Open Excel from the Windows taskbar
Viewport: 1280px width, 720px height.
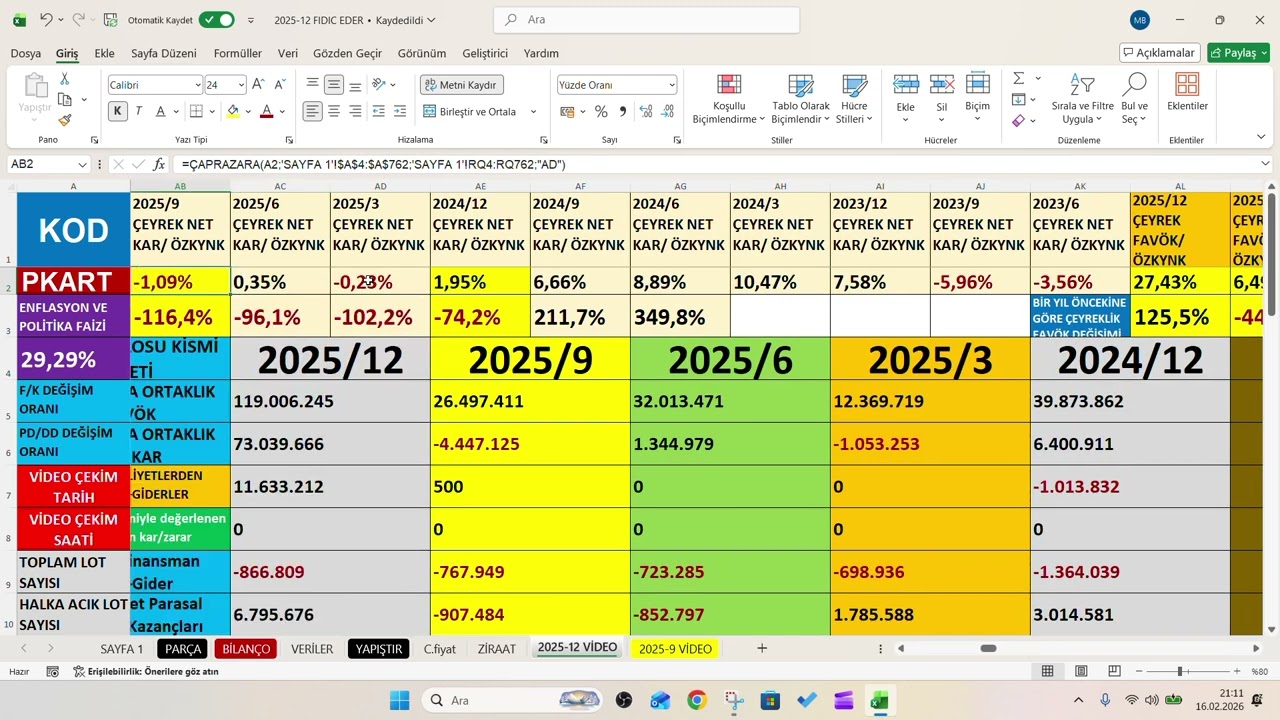(x=880, y=700)
